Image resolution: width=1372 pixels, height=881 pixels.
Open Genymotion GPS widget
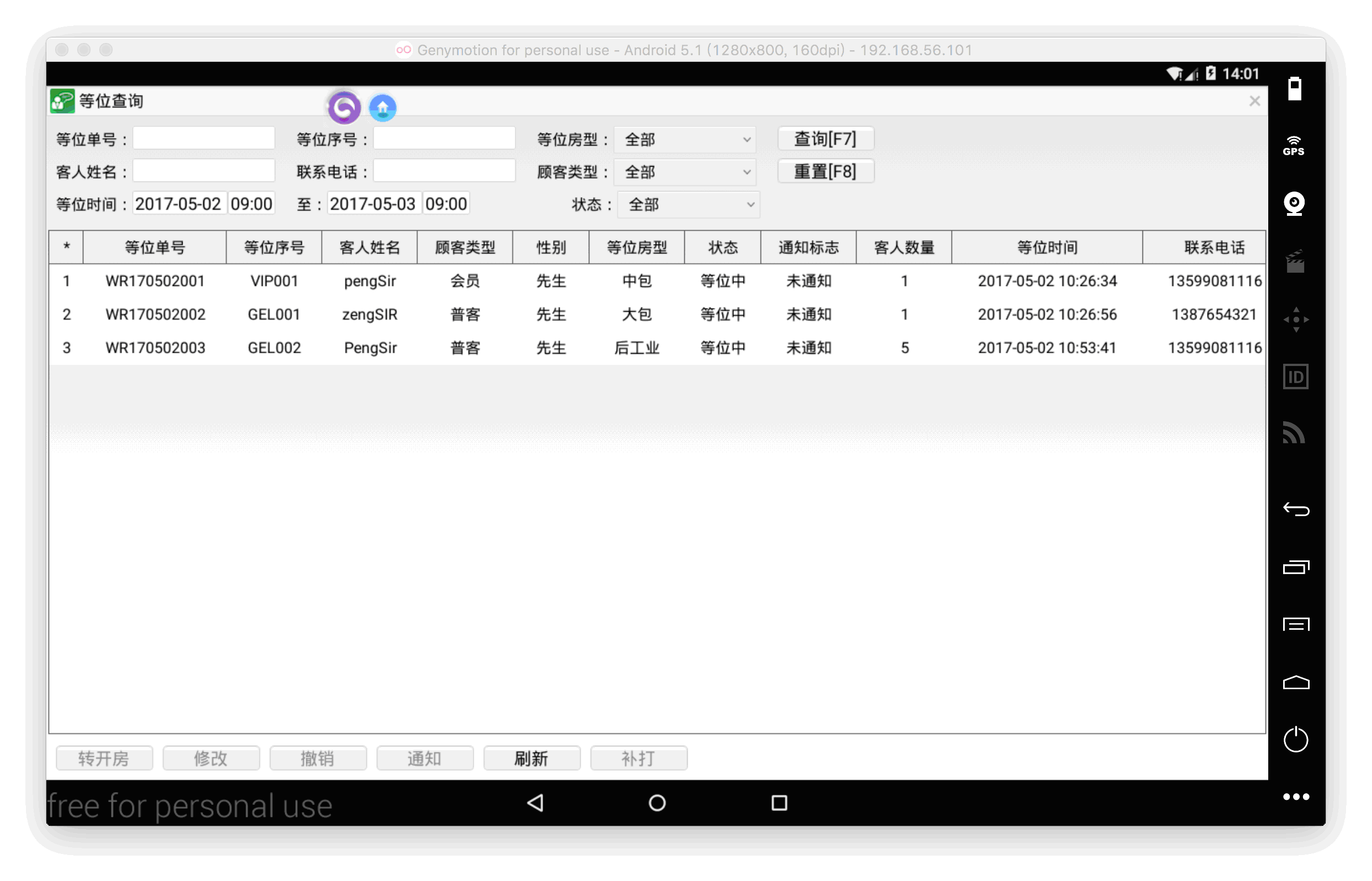tap(1294, 146)
